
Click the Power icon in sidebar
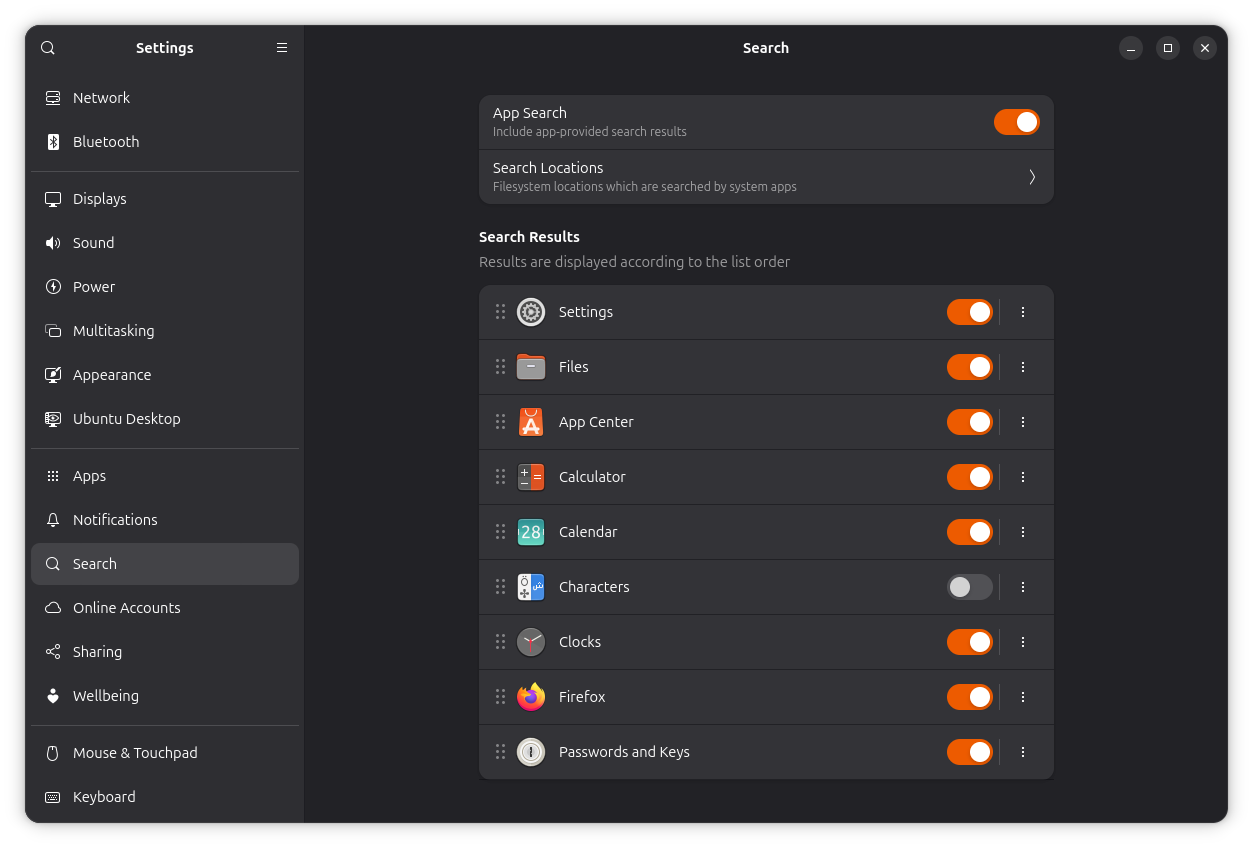point(53,287)
